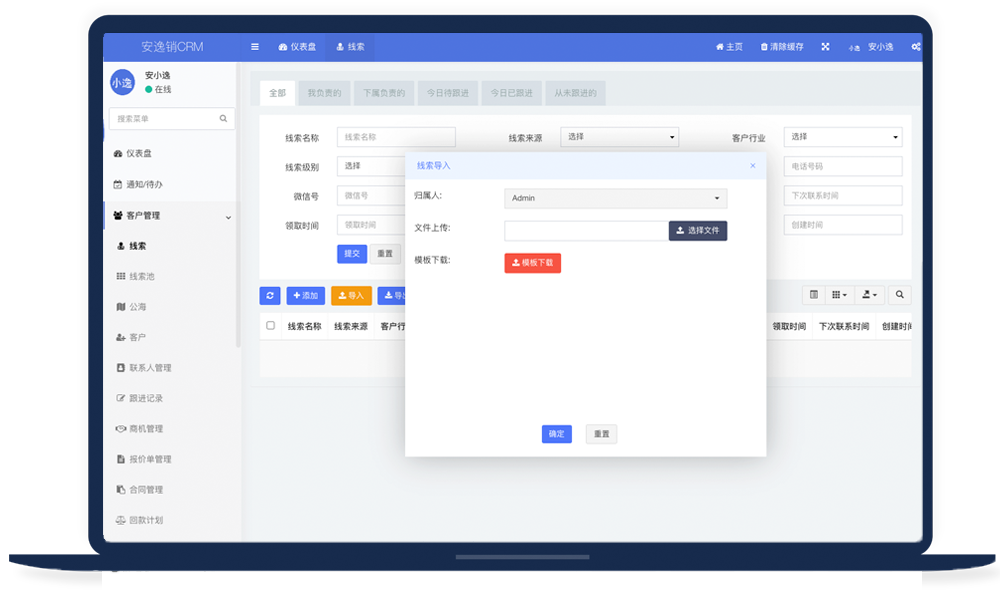The height and width of the screenshot is (590, 1000).
Task: Close the 线索导入 dialog
Action: 753,166
